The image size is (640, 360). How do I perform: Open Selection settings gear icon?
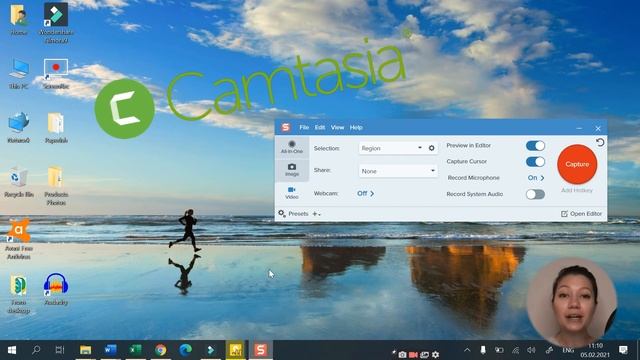[431, 148]
